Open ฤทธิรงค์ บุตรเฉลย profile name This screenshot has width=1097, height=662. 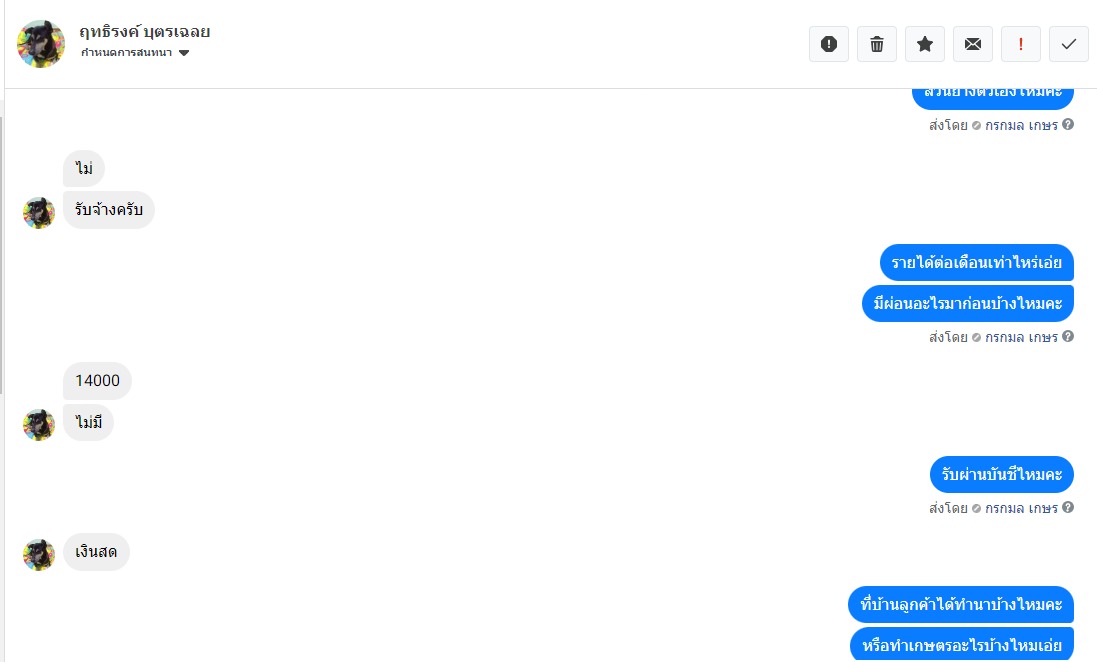pyautogui.click(x=144, y=31)
